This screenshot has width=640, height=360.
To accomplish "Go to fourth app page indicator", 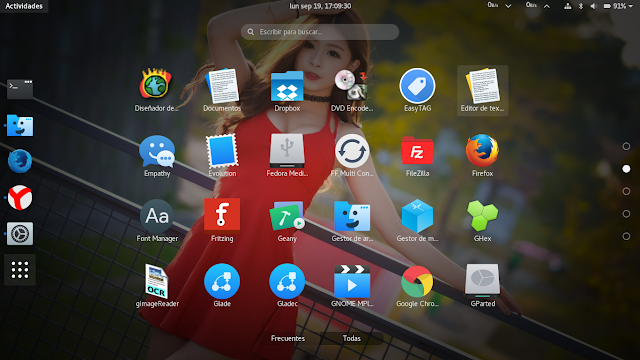I will coord(626,213).
